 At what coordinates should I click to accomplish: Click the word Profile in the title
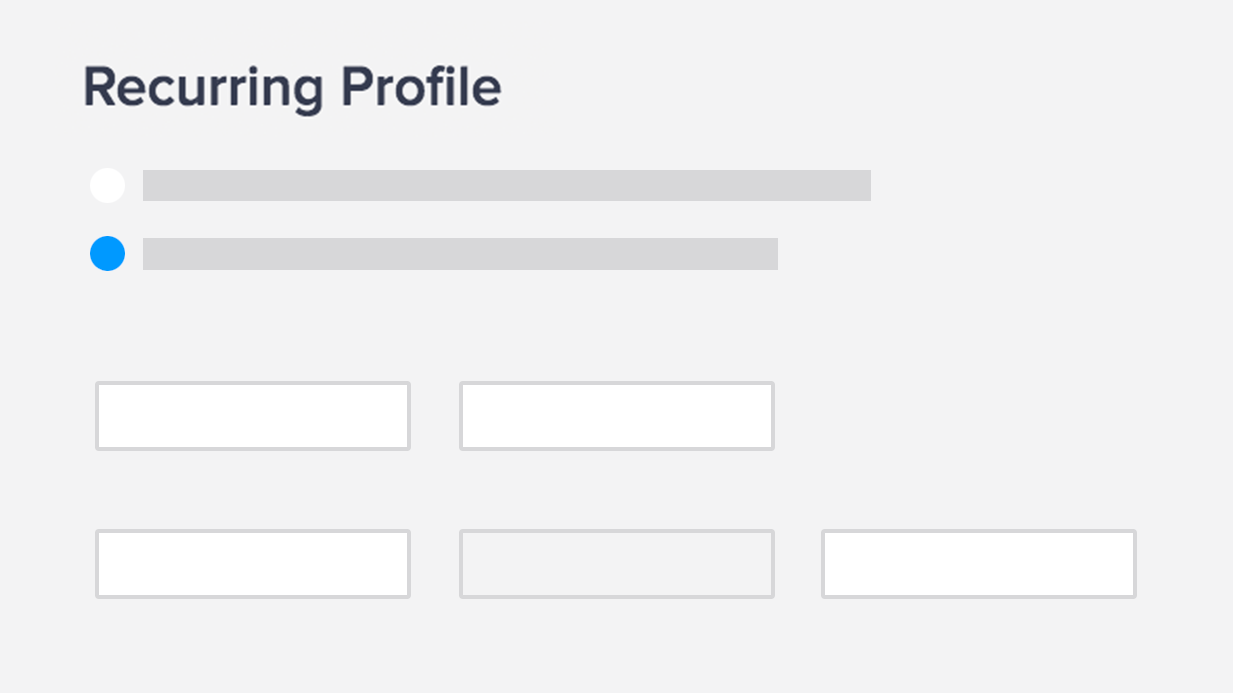click(x=420, y=88)
